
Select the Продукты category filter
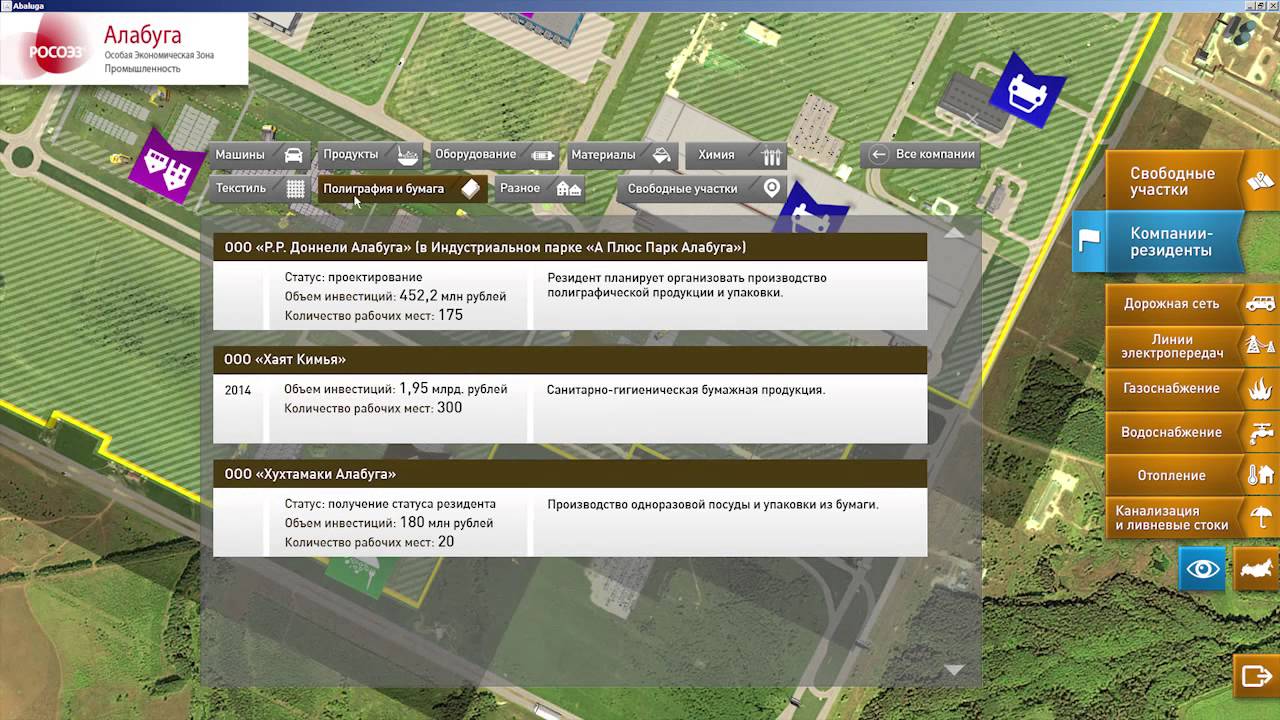click(x=370, y=155)
